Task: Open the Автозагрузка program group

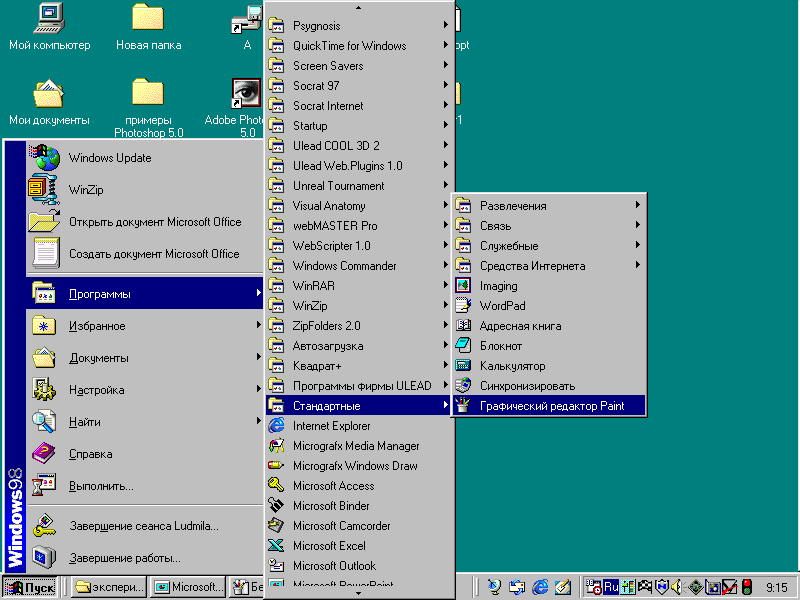Action: point(359,346)
